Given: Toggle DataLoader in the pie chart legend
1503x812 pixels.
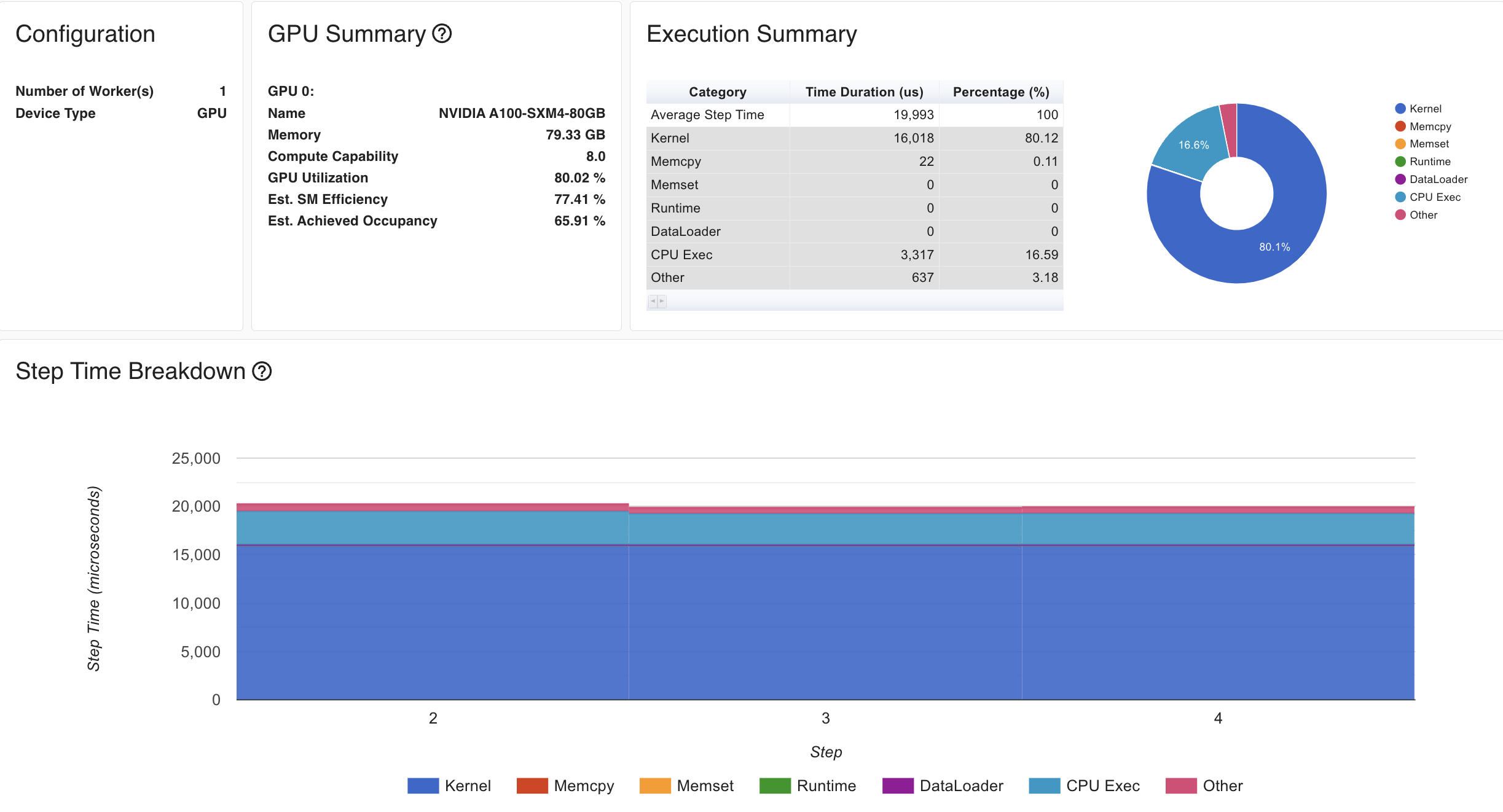Looking at the screenshot, I should pos(1431,179).
